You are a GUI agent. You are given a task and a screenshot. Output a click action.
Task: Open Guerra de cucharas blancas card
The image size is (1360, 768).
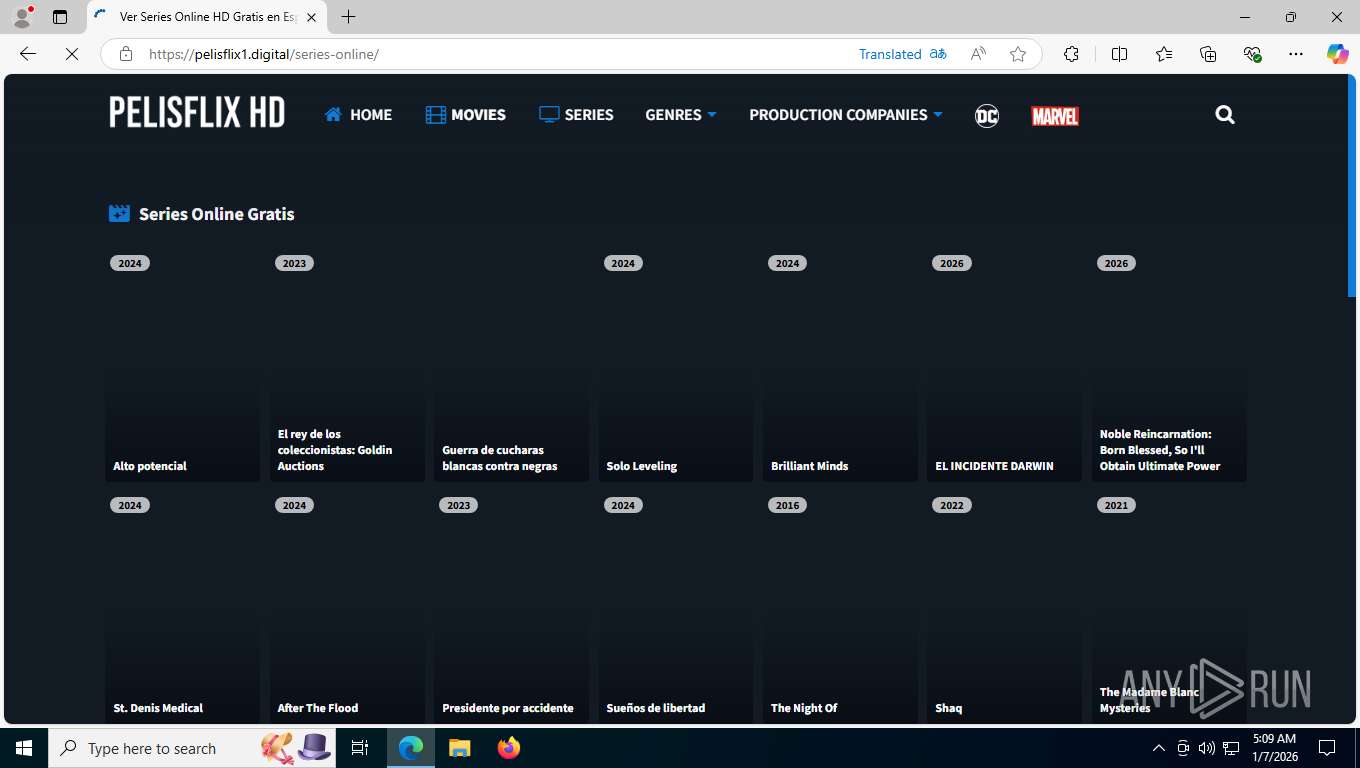[511, 365]
